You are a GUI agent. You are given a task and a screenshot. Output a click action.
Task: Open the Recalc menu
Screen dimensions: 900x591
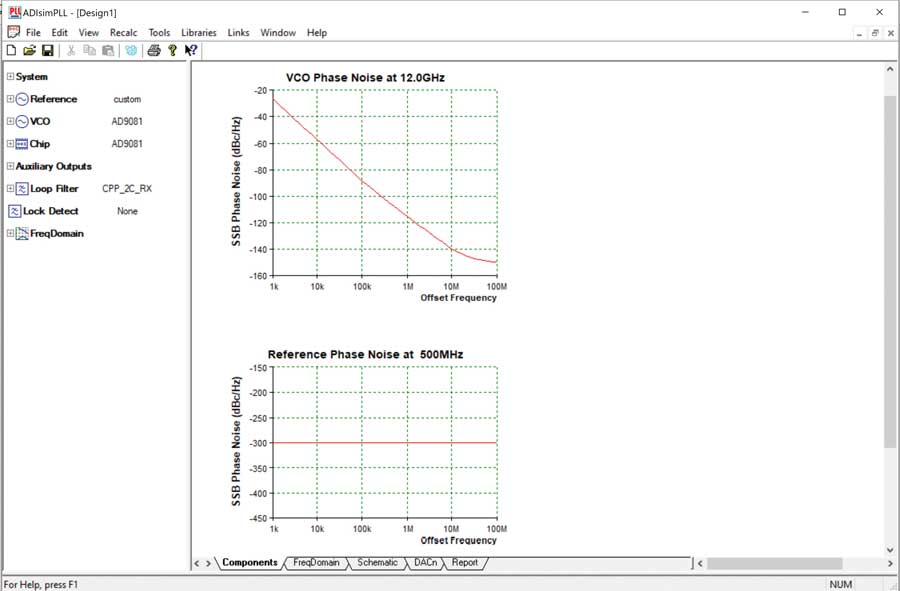(123, 33)
